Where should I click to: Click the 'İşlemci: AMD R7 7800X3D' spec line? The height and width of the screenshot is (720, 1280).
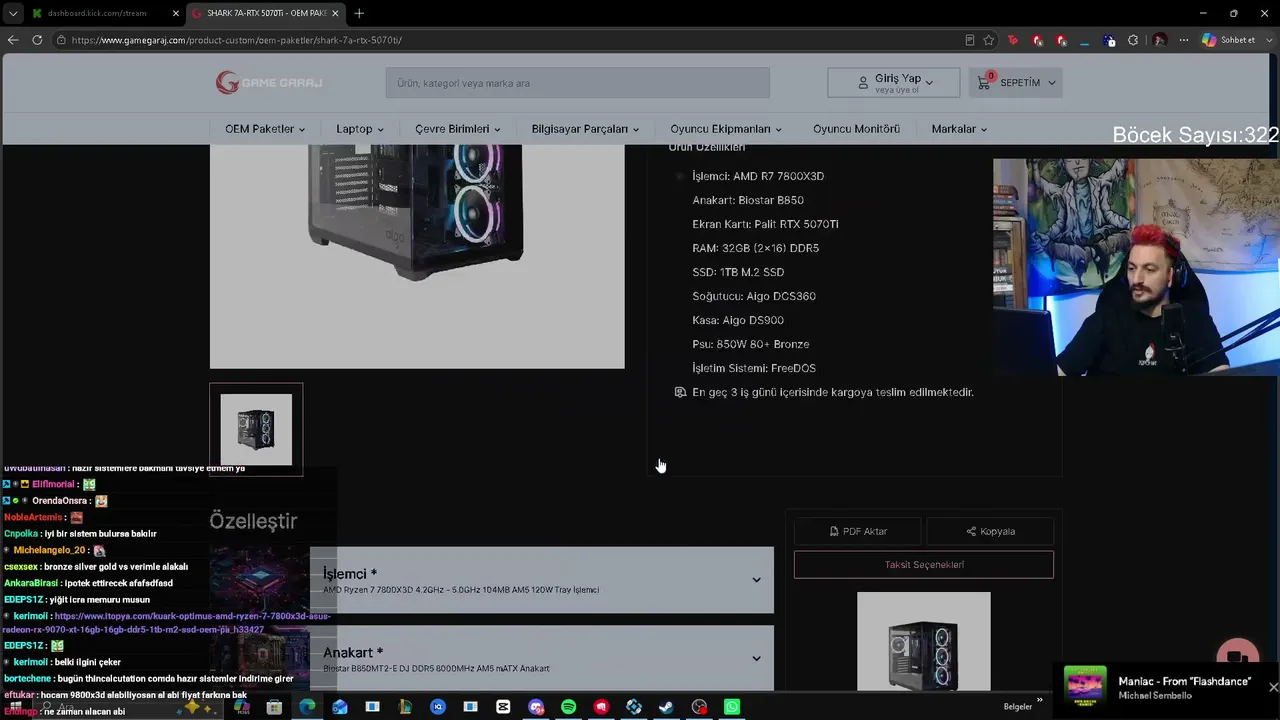(758, 176)
